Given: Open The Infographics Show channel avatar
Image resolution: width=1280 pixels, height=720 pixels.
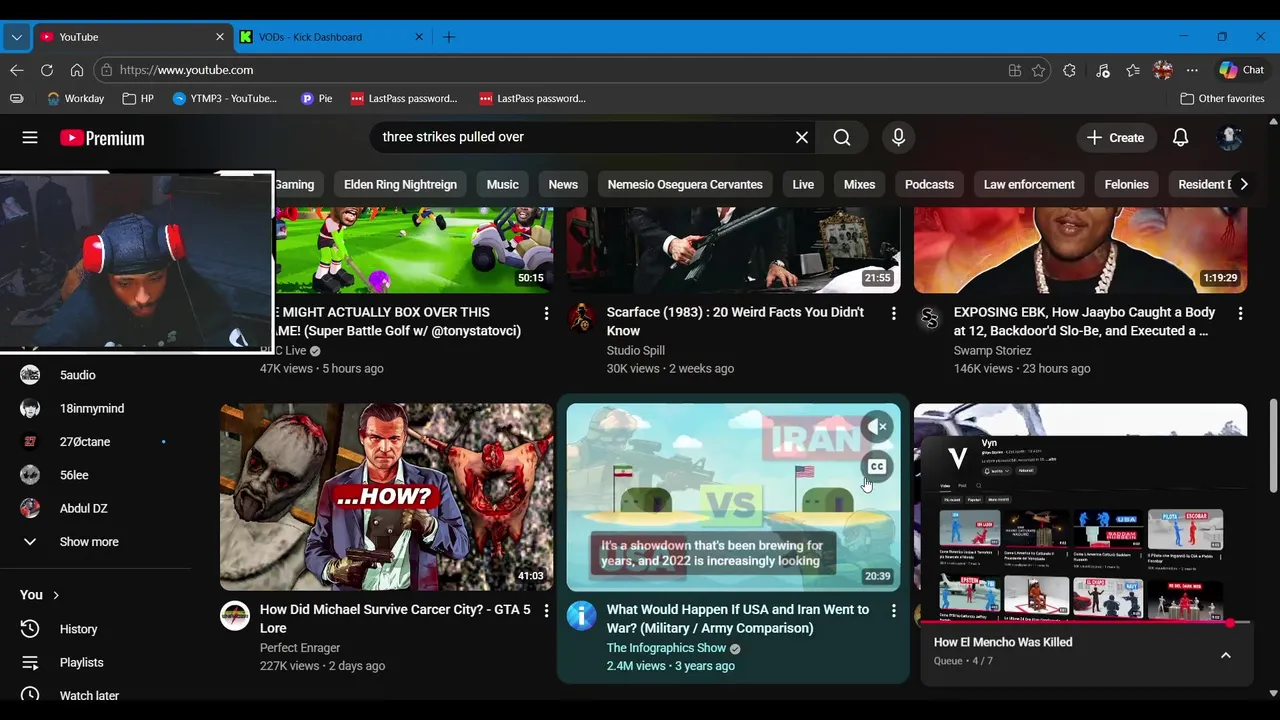Looking at the screenshot, I should click(581, 615).
